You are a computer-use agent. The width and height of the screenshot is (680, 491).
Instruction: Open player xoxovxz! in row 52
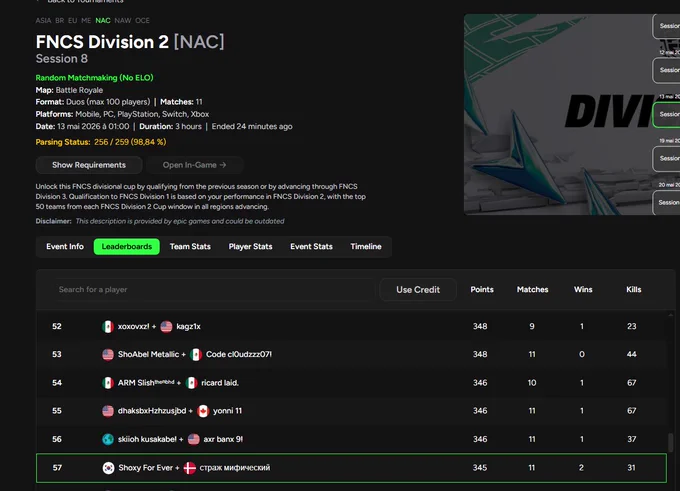tap(134, 326)
